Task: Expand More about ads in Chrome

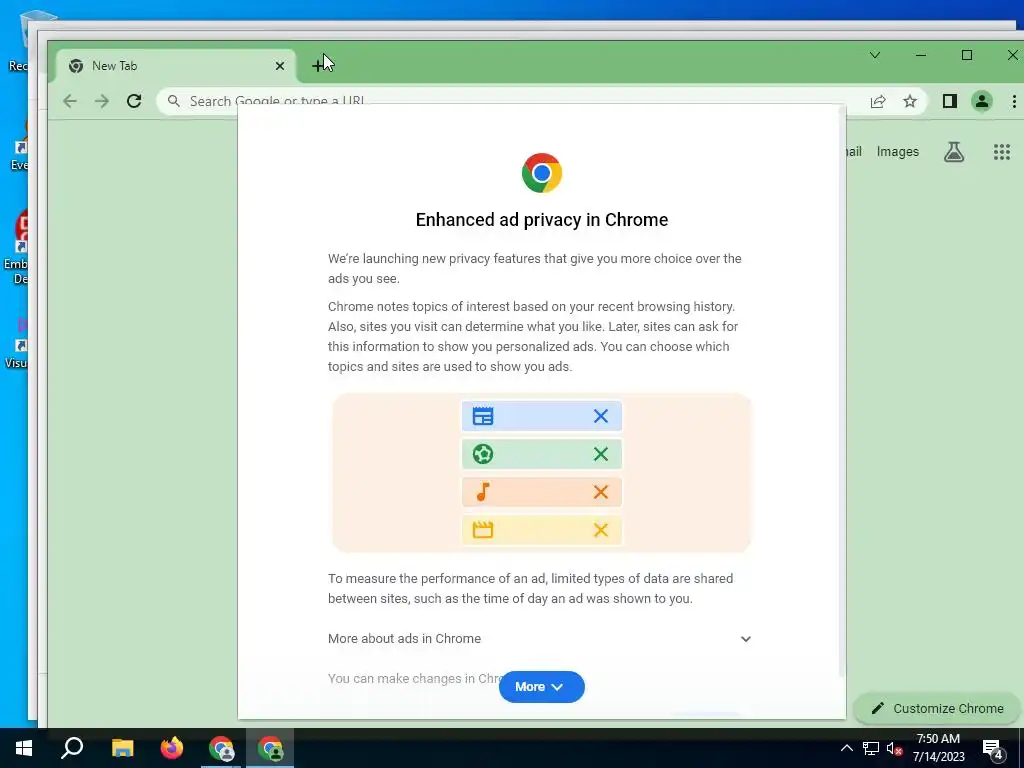Action: pyautogui.click(x=539, y=639)
